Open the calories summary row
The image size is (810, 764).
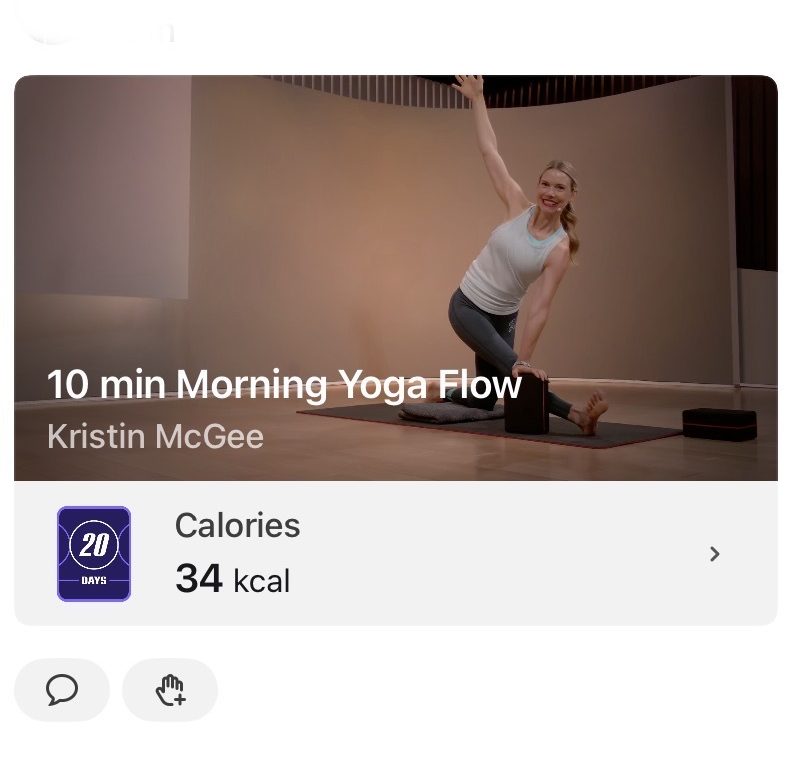(x=396, y=554)
